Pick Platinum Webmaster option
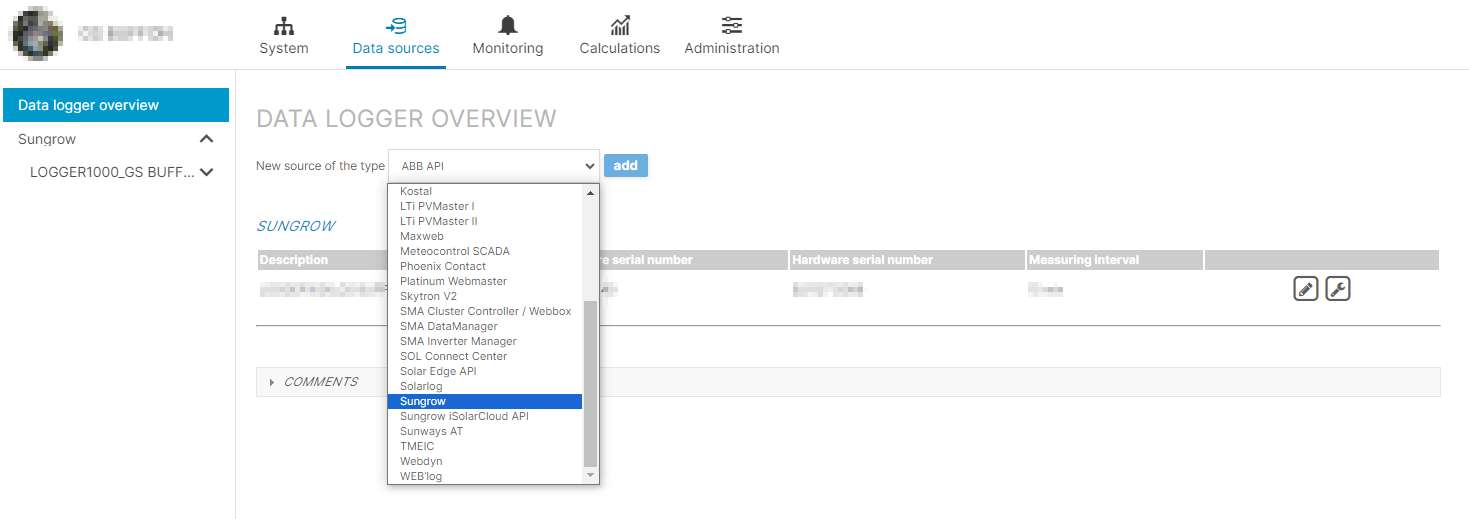The width and height of the screenshot is (1469, 519). click(485, 281)
